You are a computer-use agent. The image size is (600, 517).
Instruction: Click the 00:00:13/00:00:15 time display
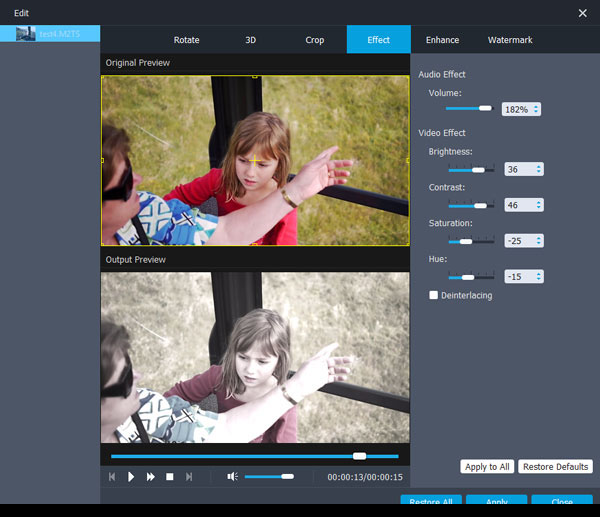coord(365,477)
